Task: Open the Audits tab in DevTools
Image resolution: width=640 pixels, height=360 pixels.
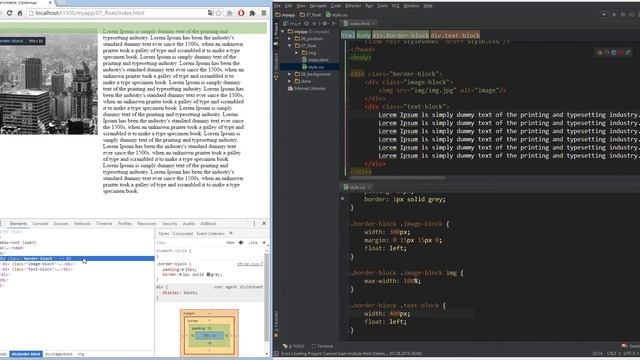Action: pos(189,224)
